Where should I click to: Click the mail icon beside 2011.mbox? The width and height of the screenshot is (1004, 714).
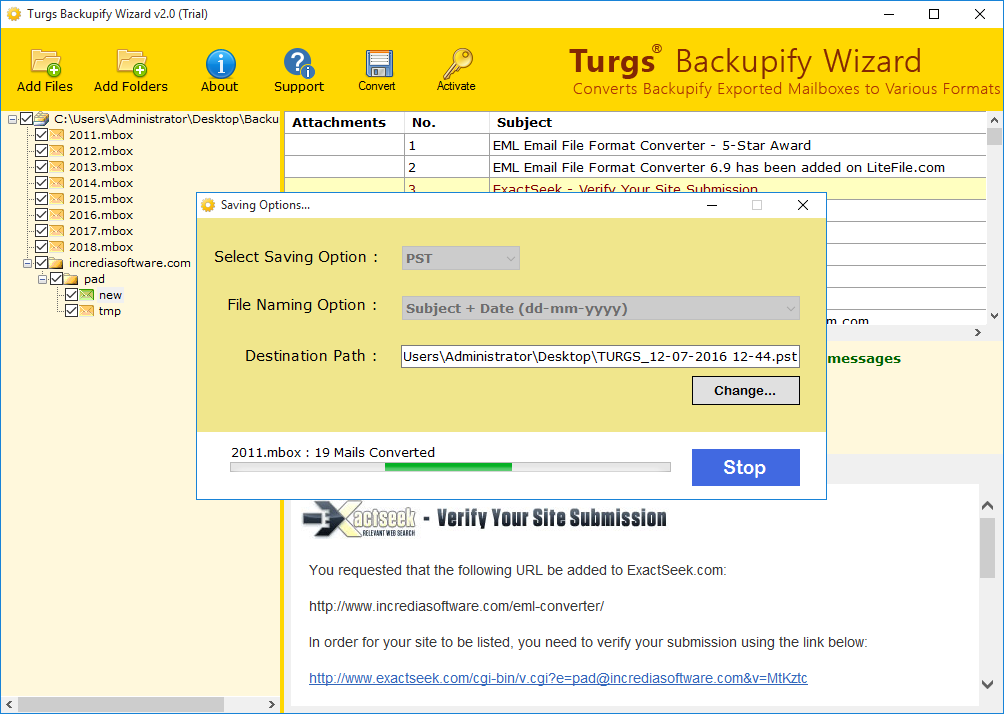pyautogui.click(x=57, y=134)
